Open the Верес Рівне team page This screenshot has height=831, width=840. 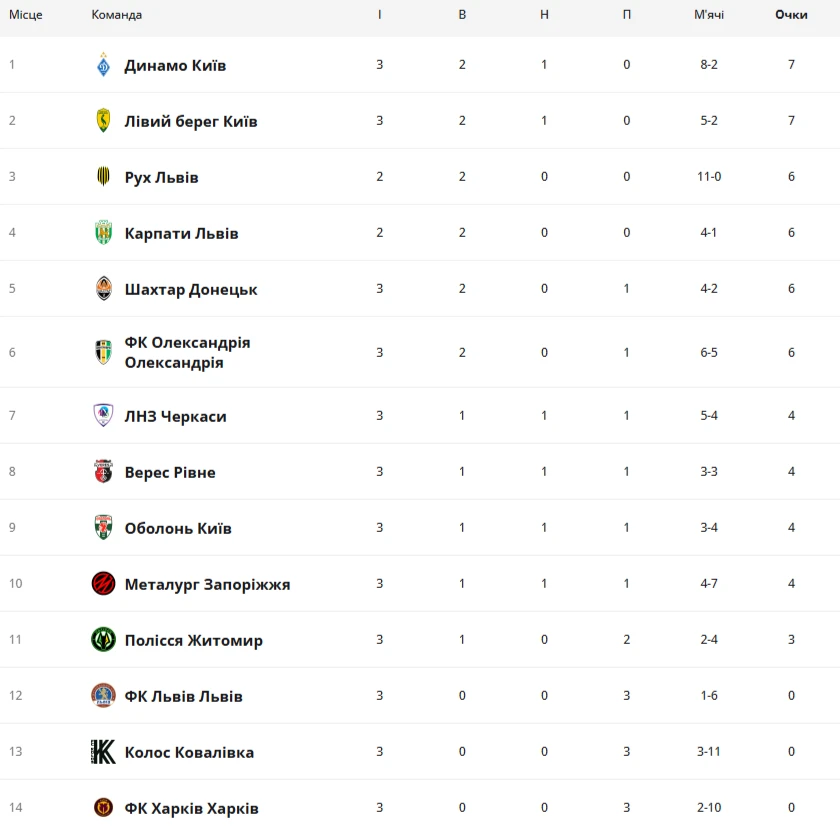[170, 473]
